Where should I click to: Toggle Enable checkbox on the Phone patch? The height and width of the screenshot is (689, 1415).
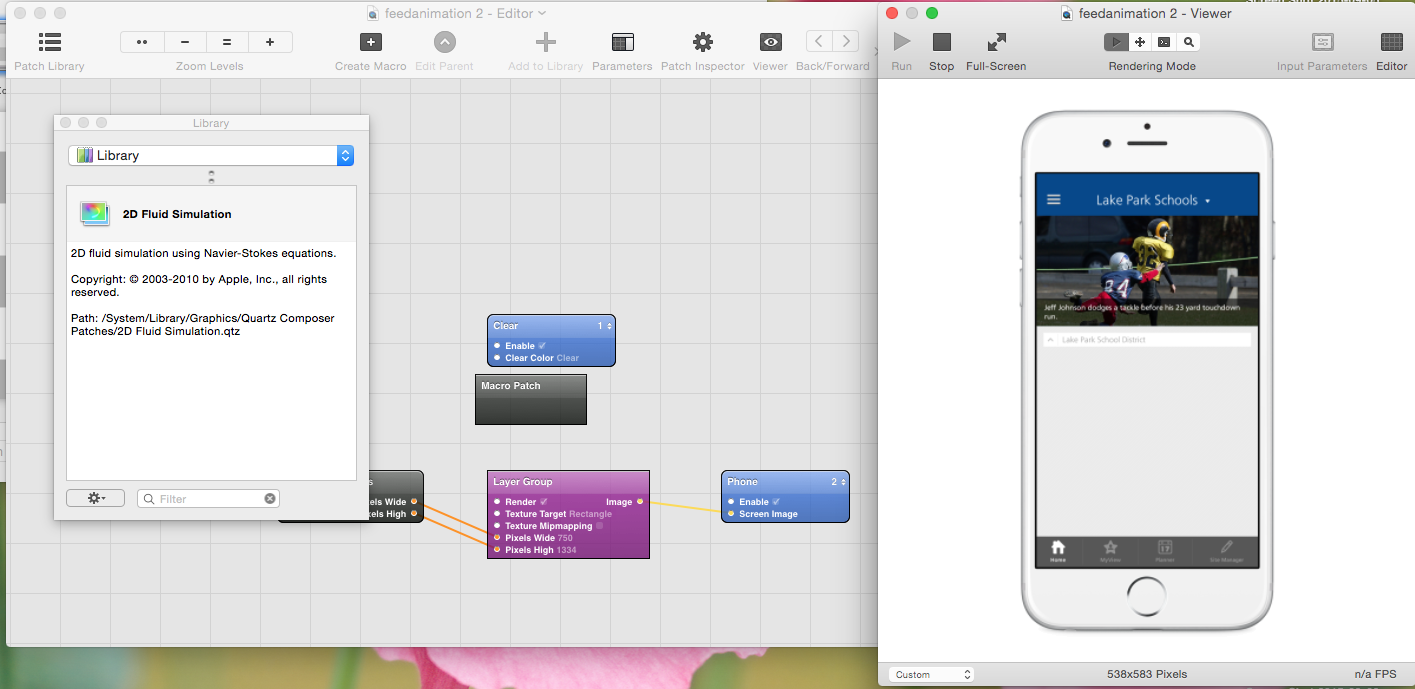click(x=776, y=502)
